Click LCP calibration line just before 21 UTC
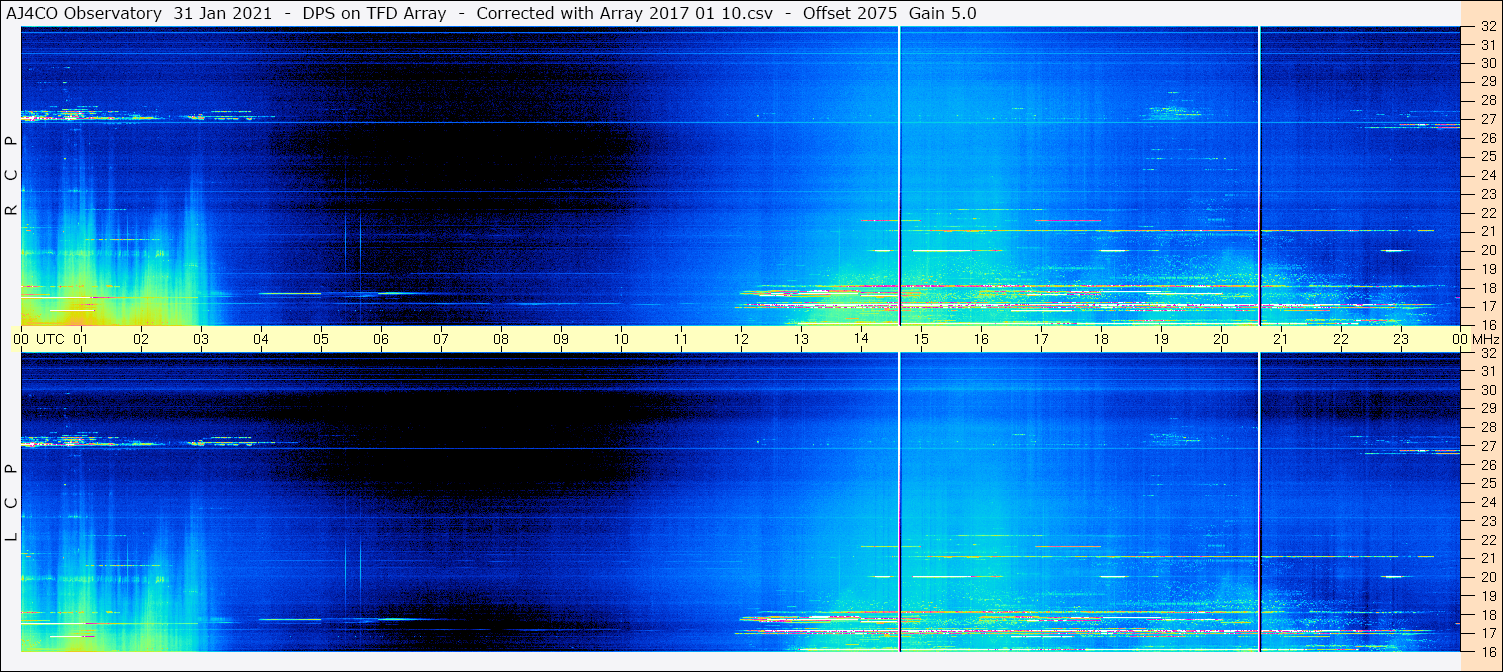This screenshot has width=1503, height=672. [1260, 502]
